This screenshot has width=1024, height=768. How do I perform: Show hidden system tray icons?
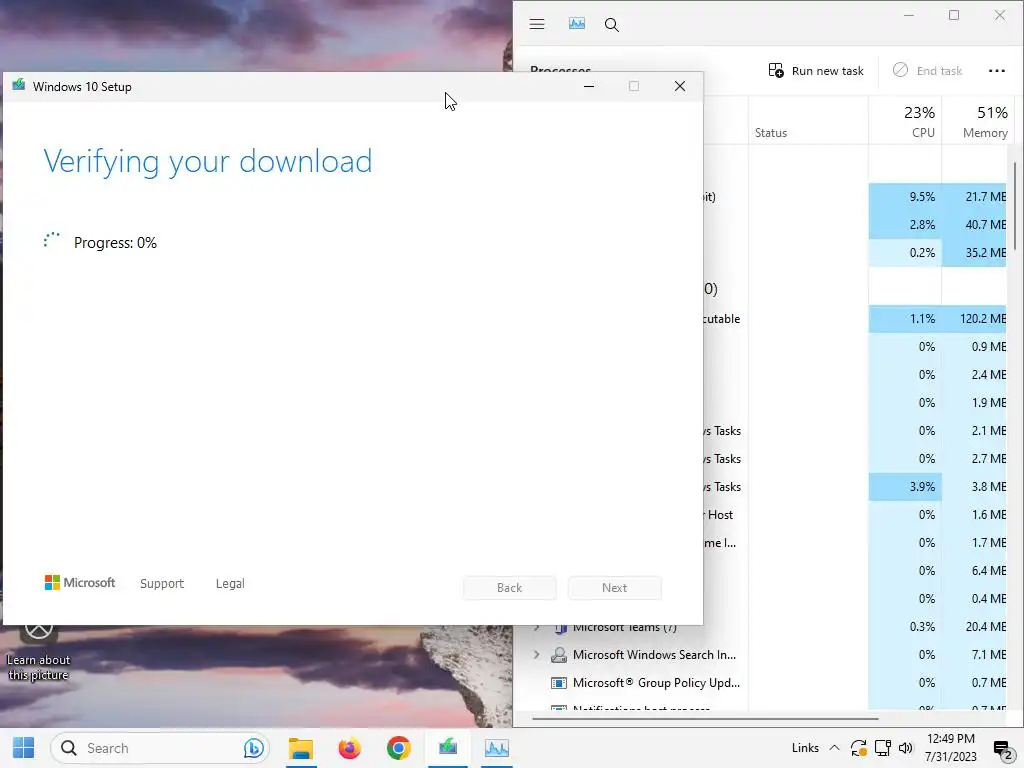coord(834,748)
